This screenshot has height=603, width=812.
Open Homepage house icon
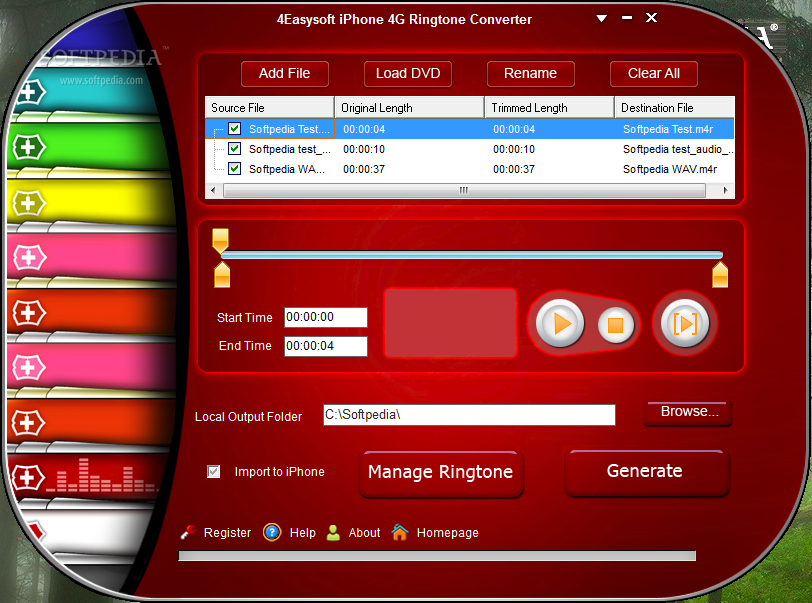400,532
